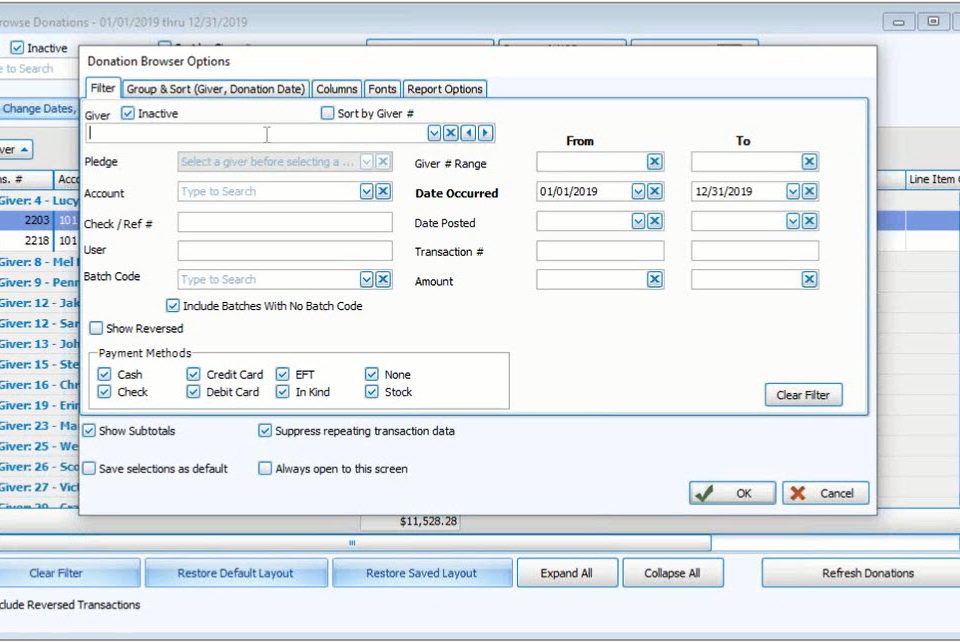This screenshot has width=960, height=642.
Task: Click the OK button with checkmark
Action: (x=732, y=493)
